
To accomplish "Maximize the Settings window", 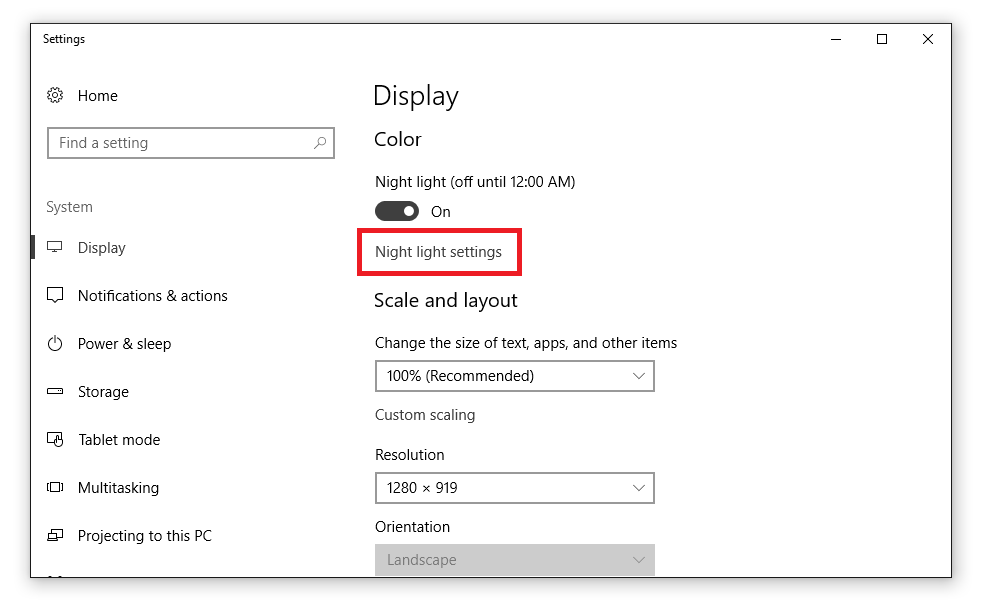I will tap(881, 39).
